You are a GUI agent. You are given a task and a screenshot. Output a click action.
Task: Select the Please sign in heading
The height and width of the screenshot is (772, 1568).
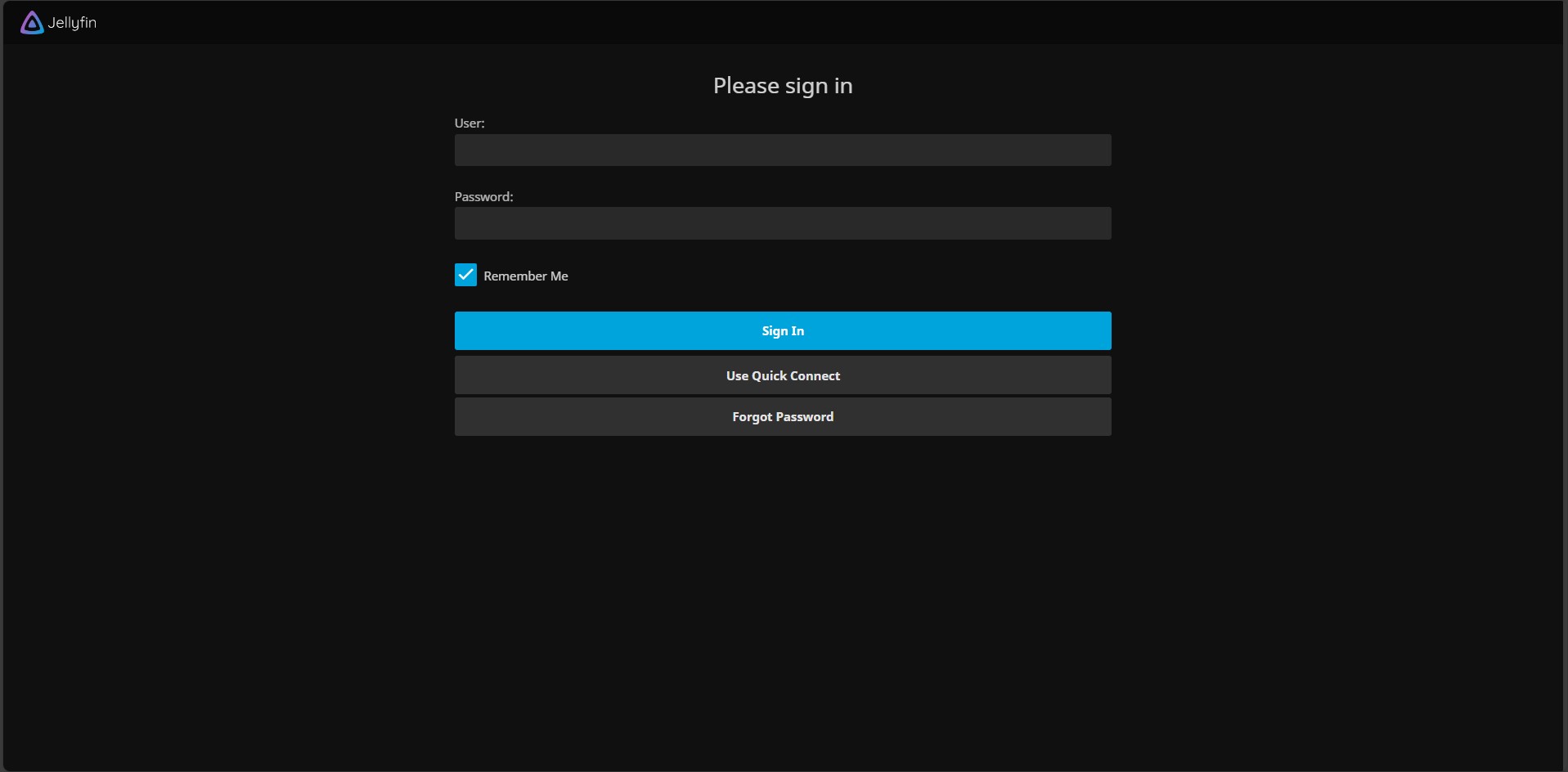click(x=782, y=85)
